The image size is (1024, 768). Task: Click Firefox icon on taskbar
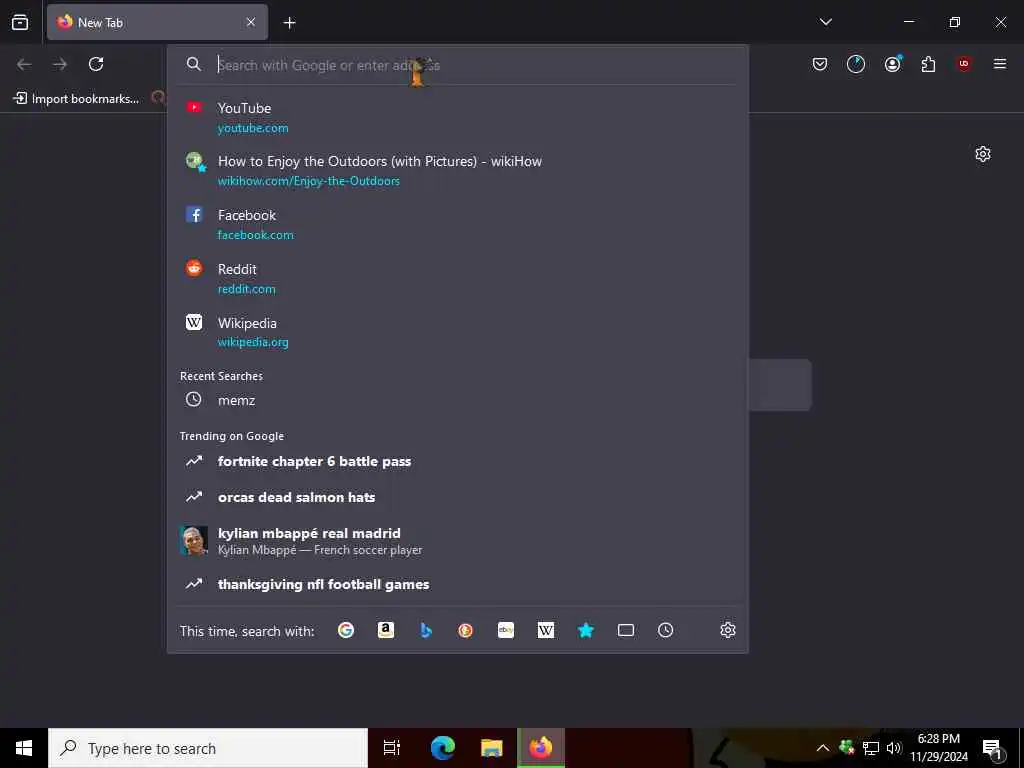(x=541, y=748)
